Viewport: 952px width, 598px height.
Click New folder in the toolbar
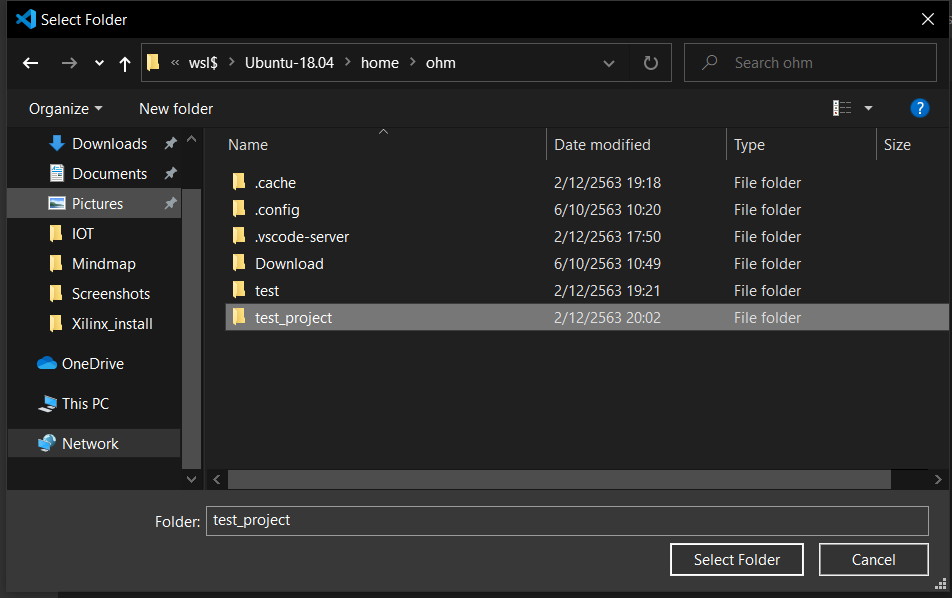coord(176,108)
